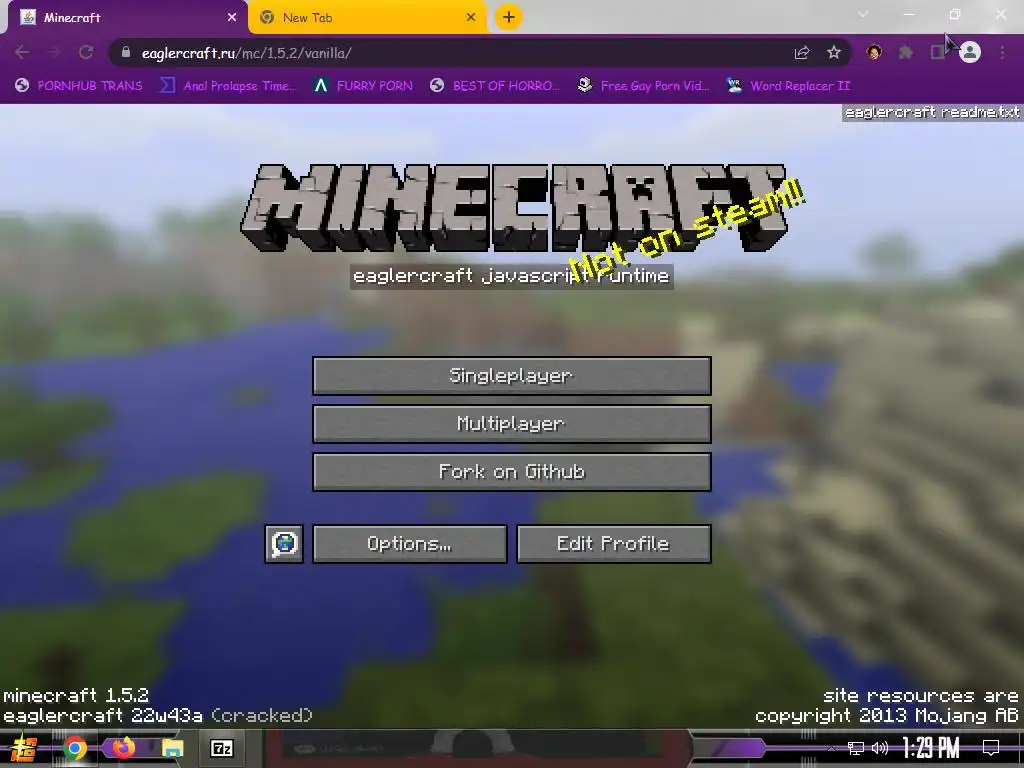Image resolution: width=1024 pixels, height=768 pixels.
Task: Open the tab search dropdown chevron
Action: (863, 14)
